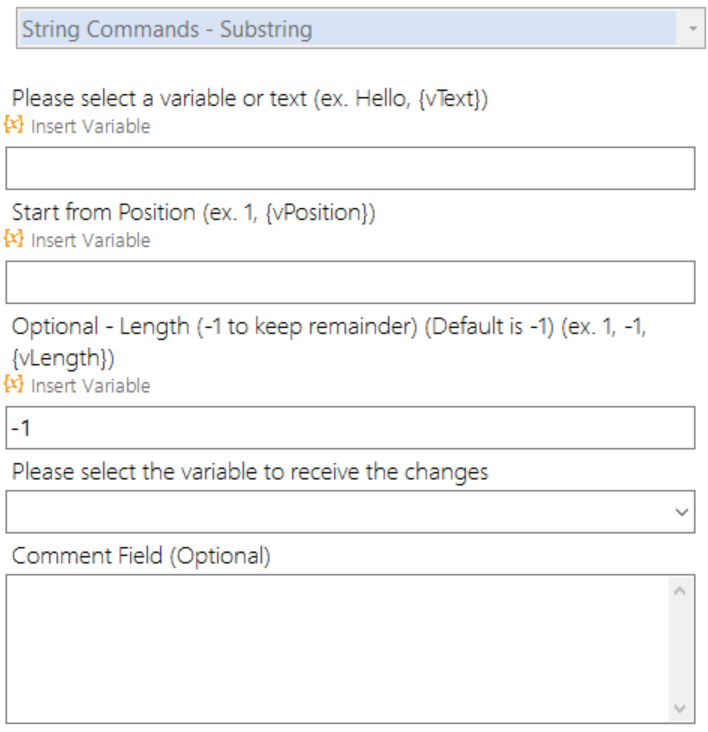Click the comment field scrollbar up arrow
Viewport: 708px width, 732px height.
(680, 591)
